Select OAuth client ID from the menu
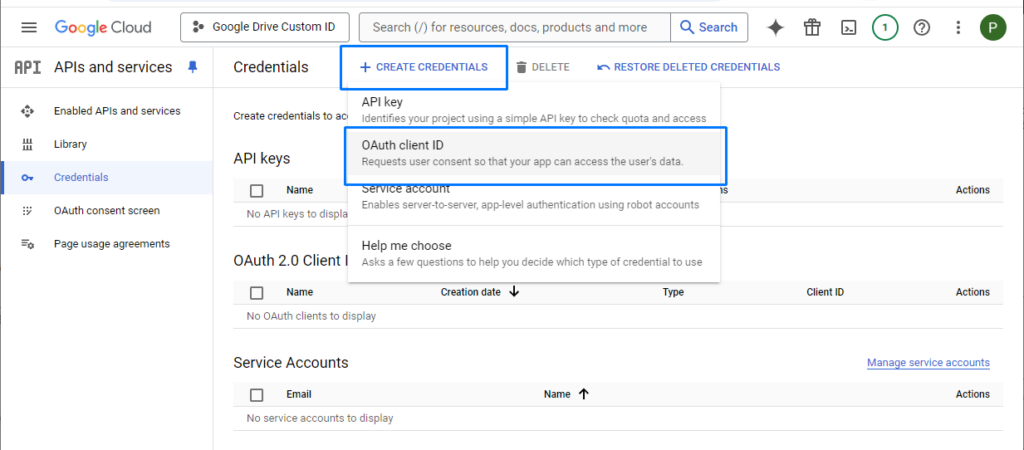The image size is (1024, 450). click(x=534, y=153)
